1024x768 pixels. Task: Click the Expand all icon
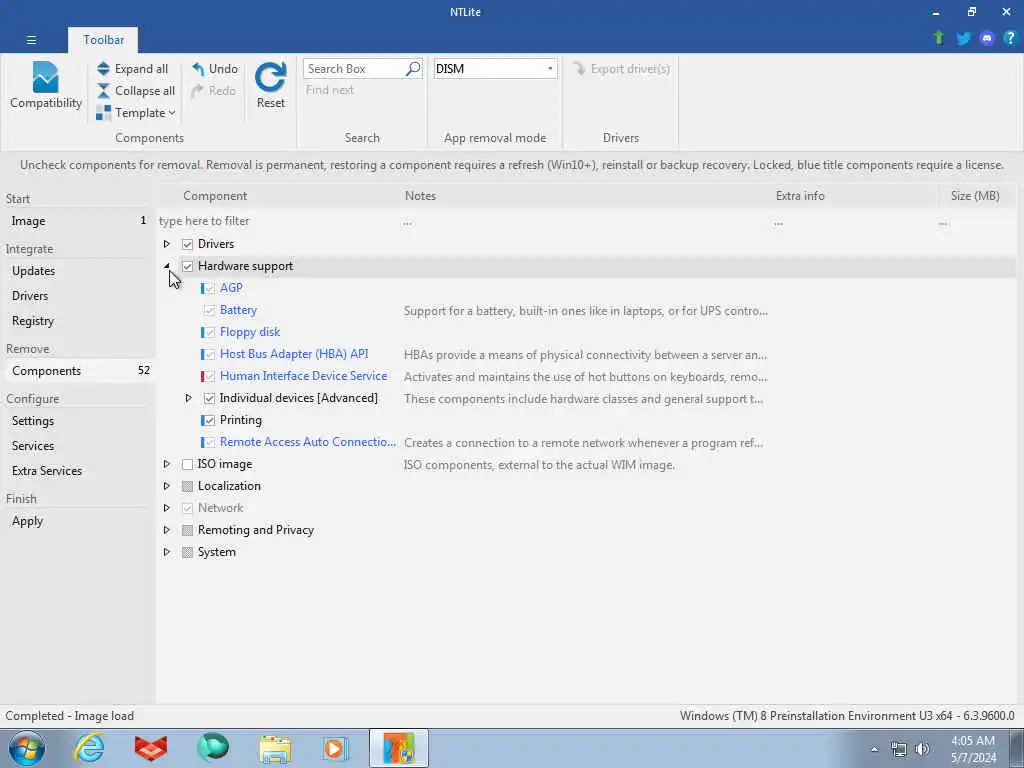(103, 69)
